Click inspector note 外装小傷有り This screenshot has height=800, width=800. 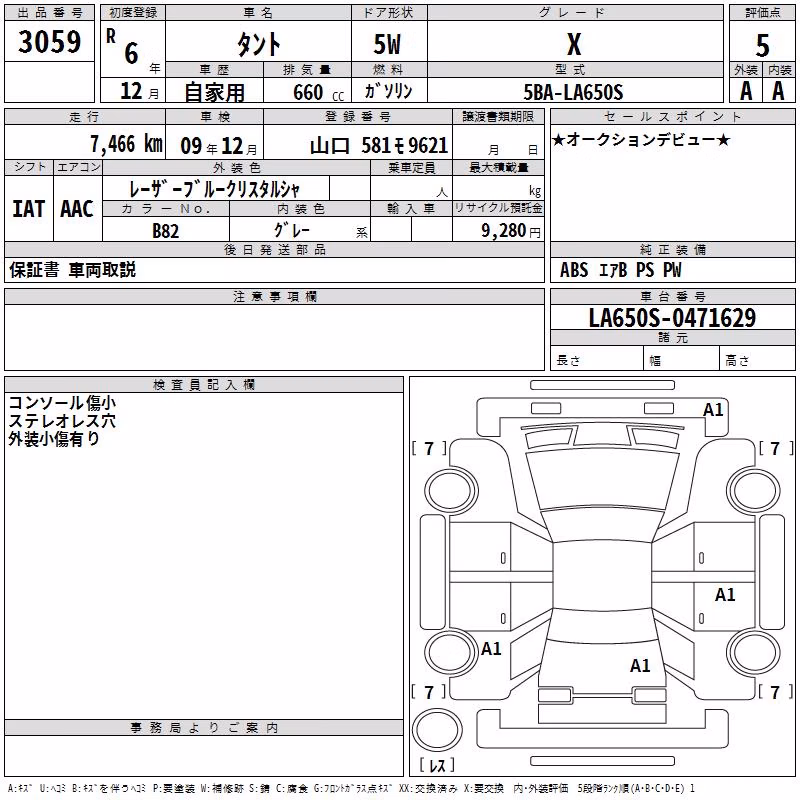click(x=54, y=439)
